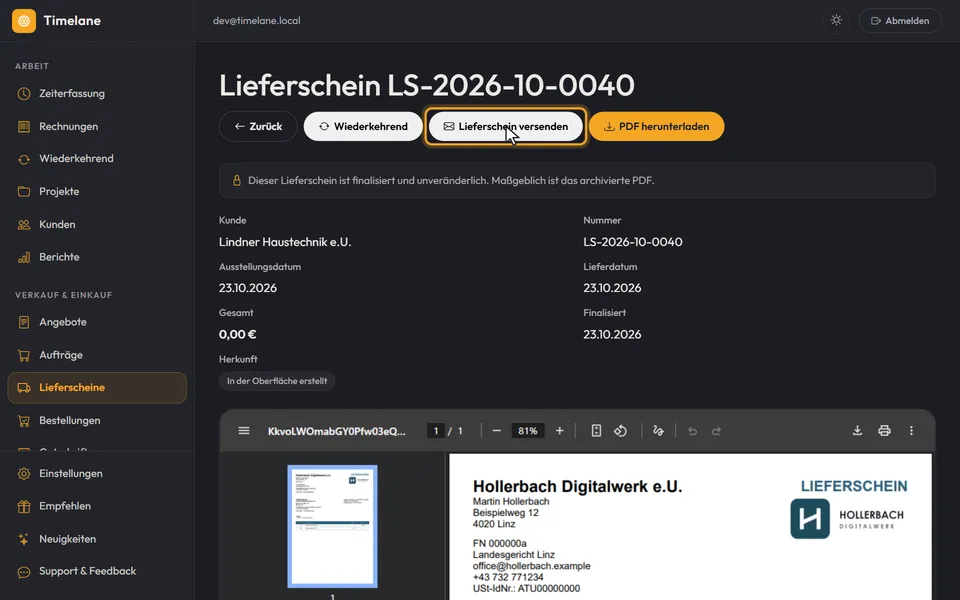Click the clock icon beside Zeiterfassung
This screenshot has width=960, height=600.
(24, 94)
